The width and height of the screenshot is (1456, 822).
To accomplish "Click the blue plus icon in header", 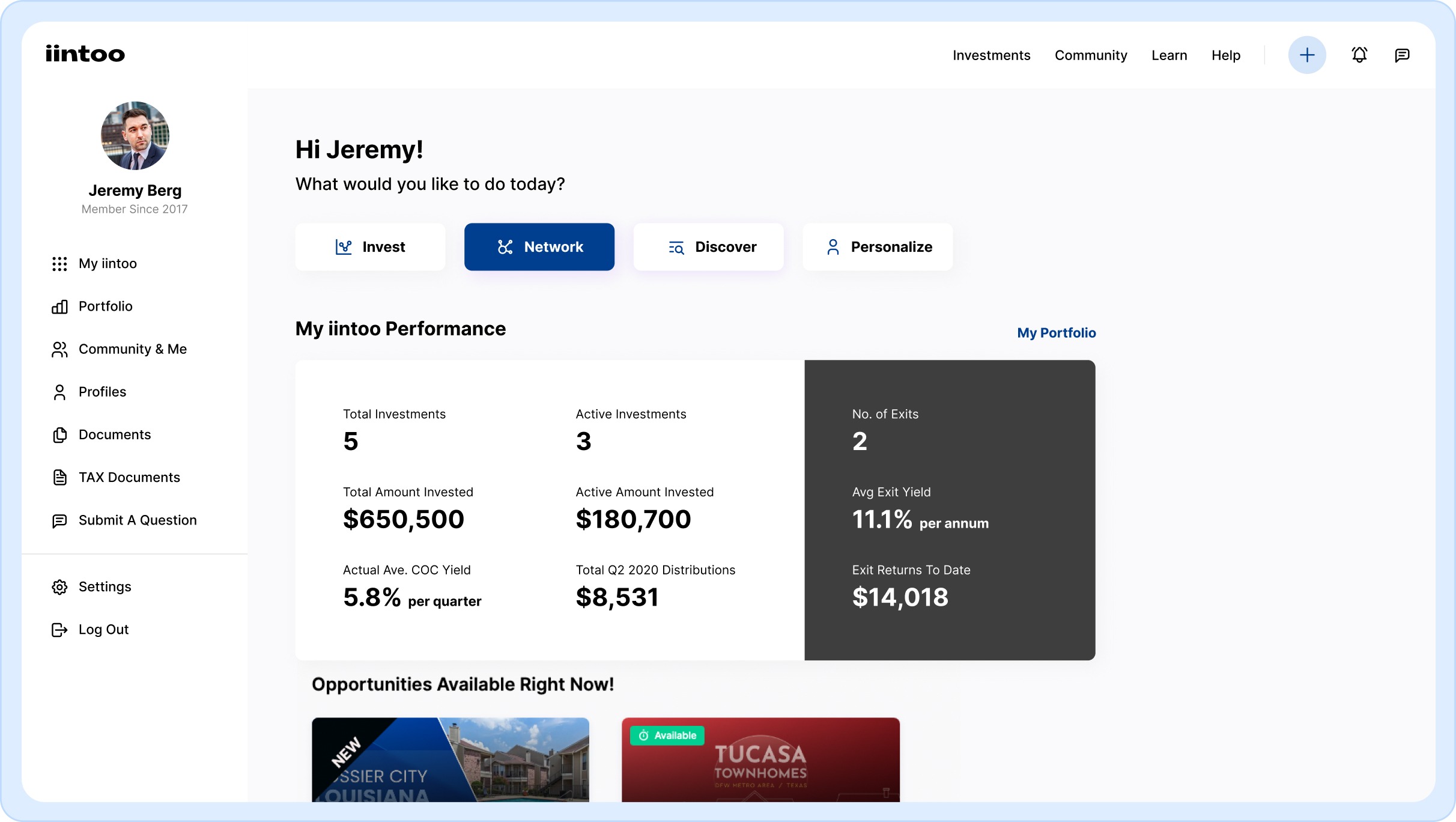I will coord(1306,55).
